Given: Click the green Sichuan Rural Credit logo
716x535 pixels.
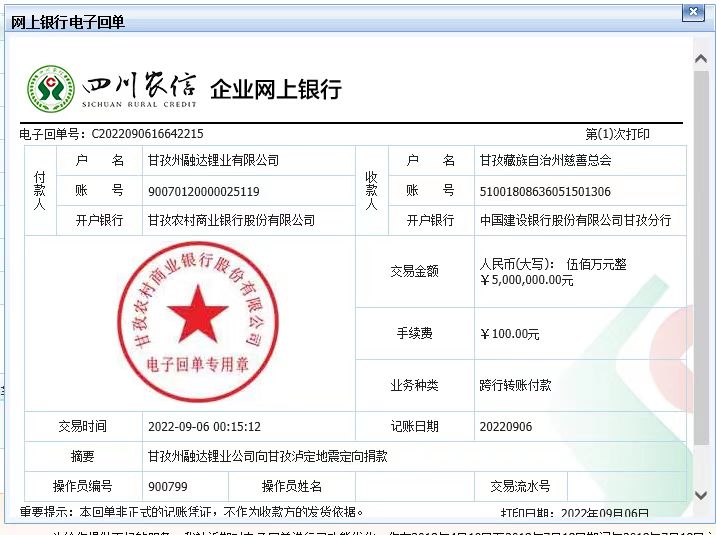Looking at the screenshot, I should pos(50,89).
